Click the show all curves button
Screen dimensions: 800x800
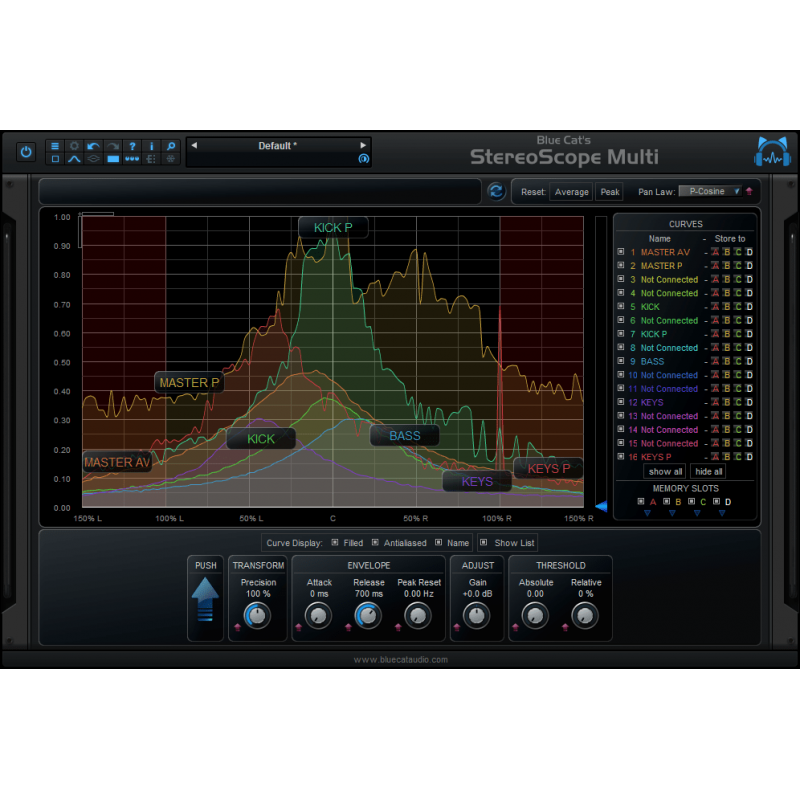(664, 471)
